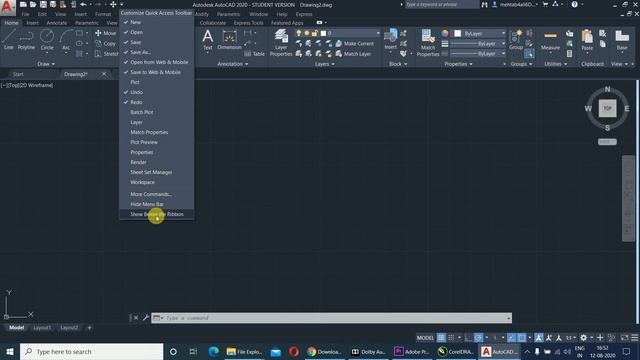
Task: Click the Undo arrow in quick access toolbar
Action: pos(83,4)
